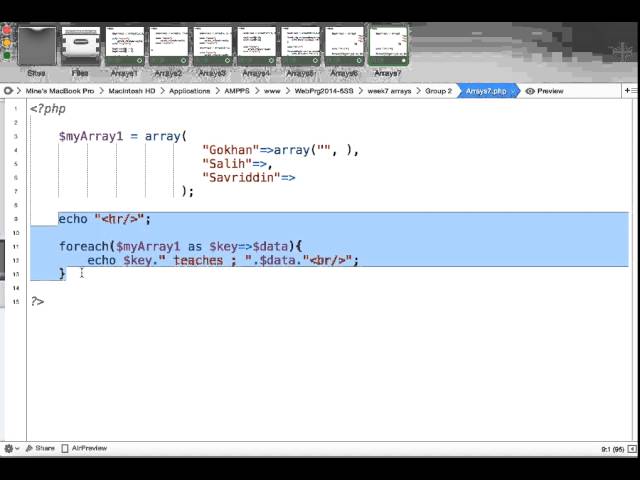Click the Preview eye icon in path bar

(530, 91)
